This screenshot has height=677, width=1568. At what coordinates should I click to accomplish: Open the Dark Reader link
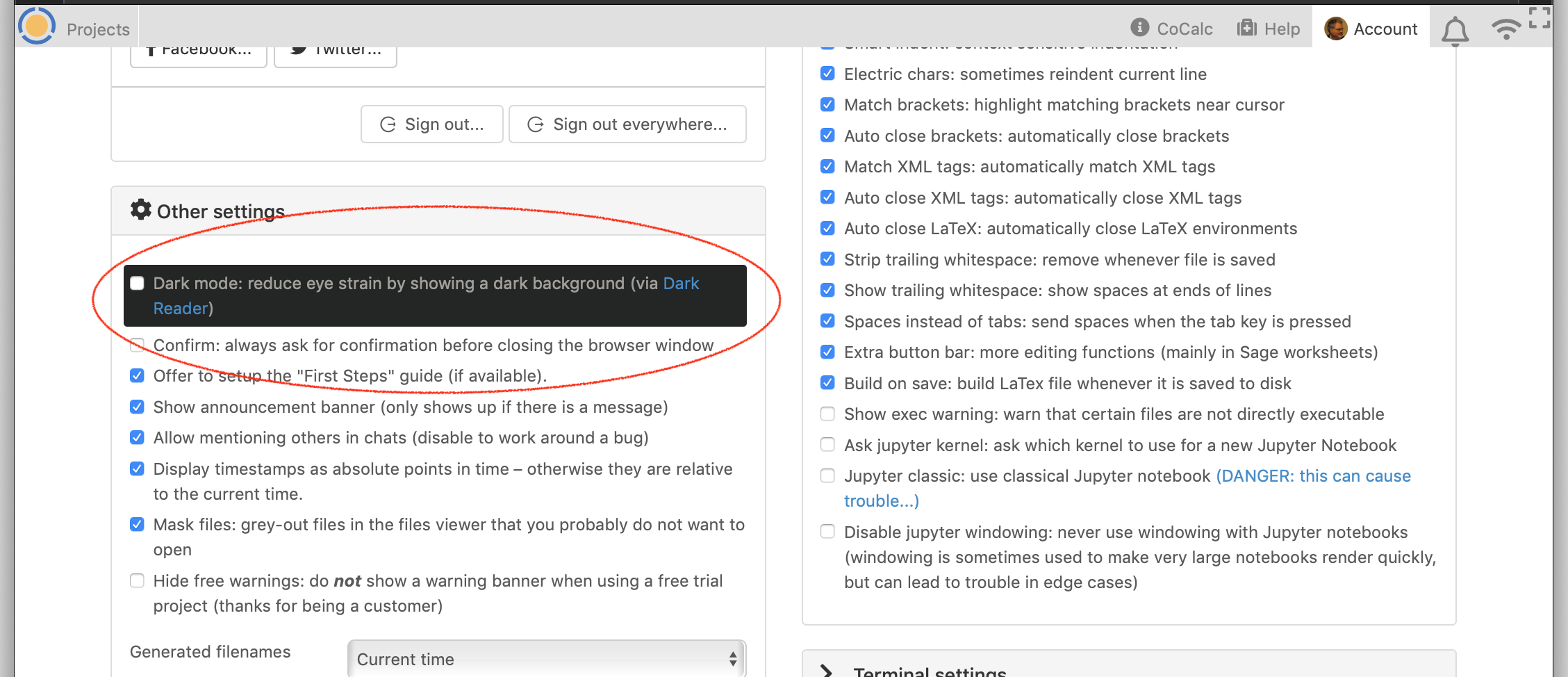point(681,284)
